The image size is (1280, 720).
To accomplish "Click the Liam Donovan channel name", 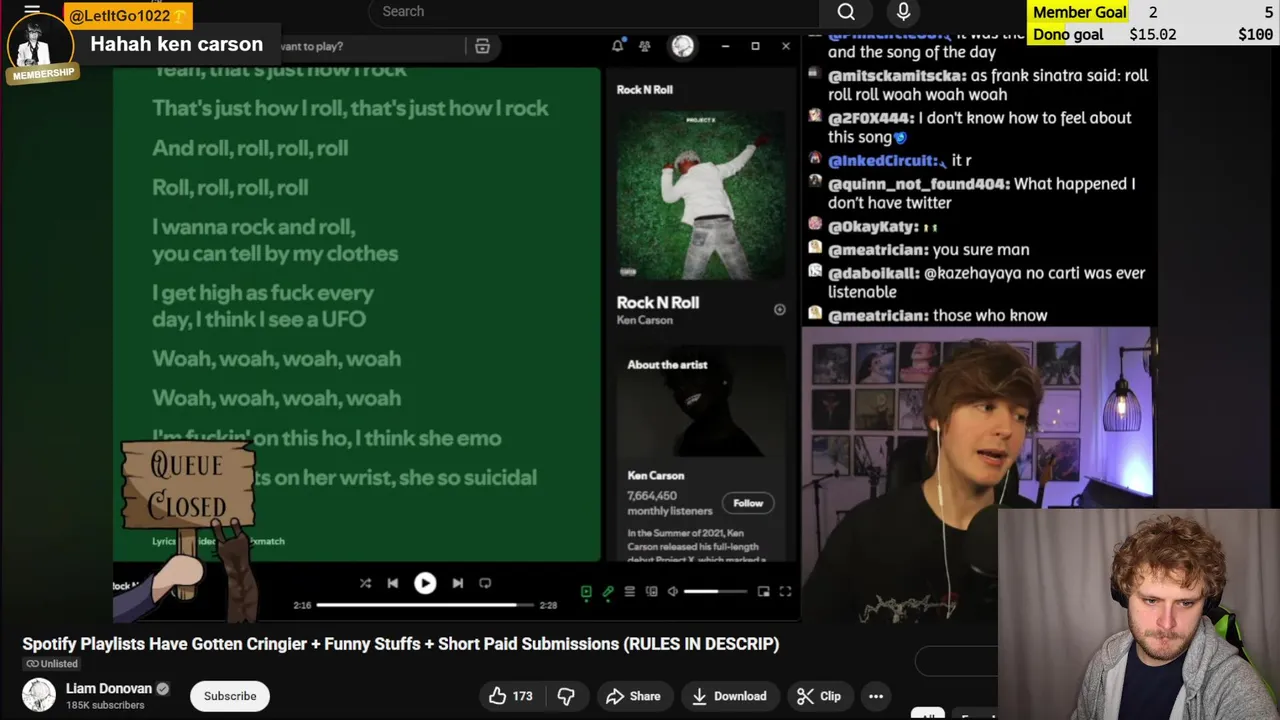I will click(109, 689).
